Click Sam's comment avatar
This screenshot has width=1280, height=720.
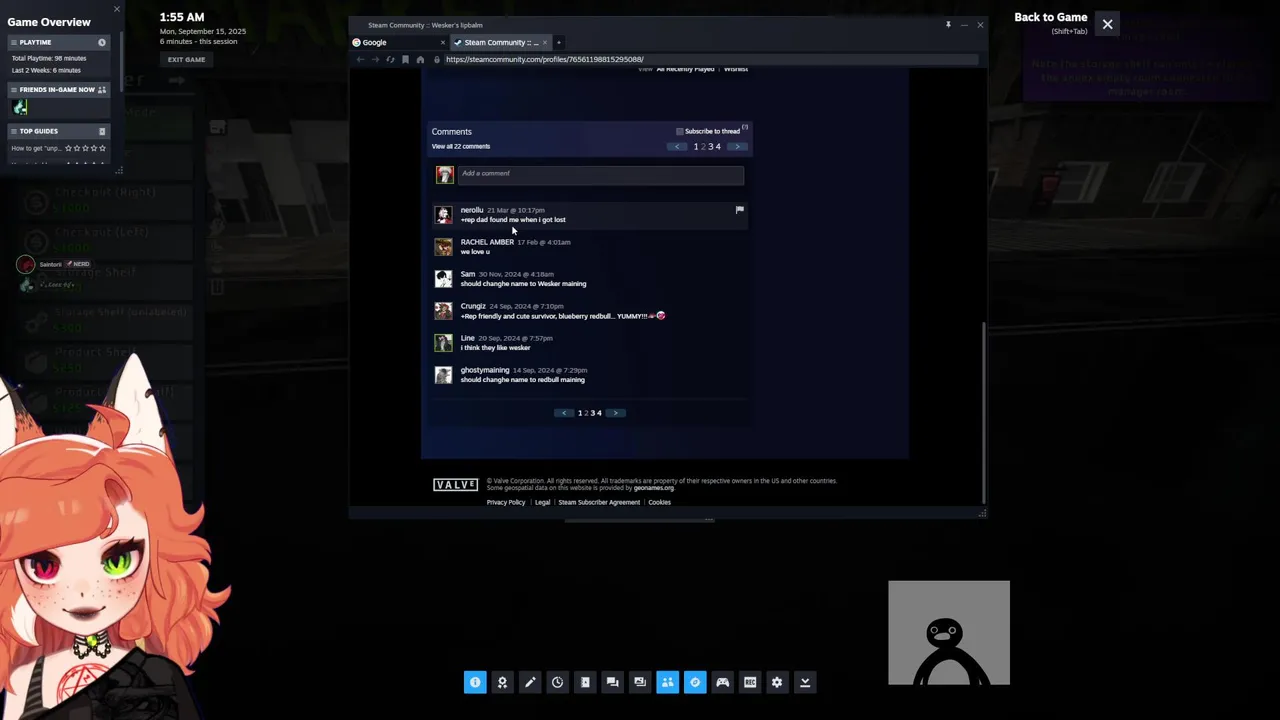[444, 279]
